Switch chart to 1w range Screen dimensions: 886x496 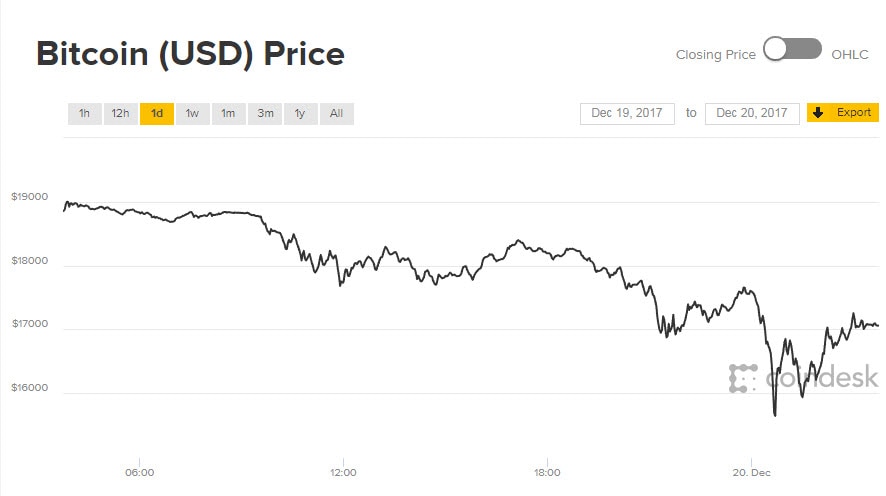point(192,113)
